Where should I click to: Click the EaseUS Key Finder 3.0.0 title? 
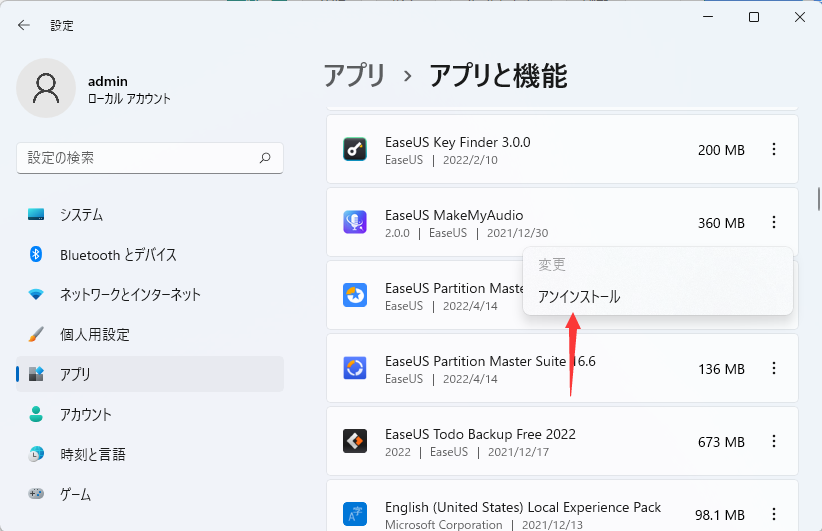pyautogui.click(x=458, y=143)
